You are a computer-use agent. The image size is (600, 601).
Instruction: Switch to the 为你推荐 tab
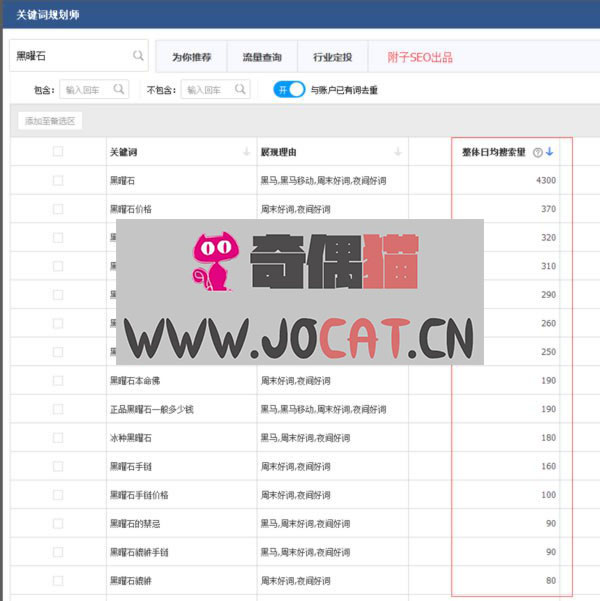pyautogui.click(x=191, y=57)
